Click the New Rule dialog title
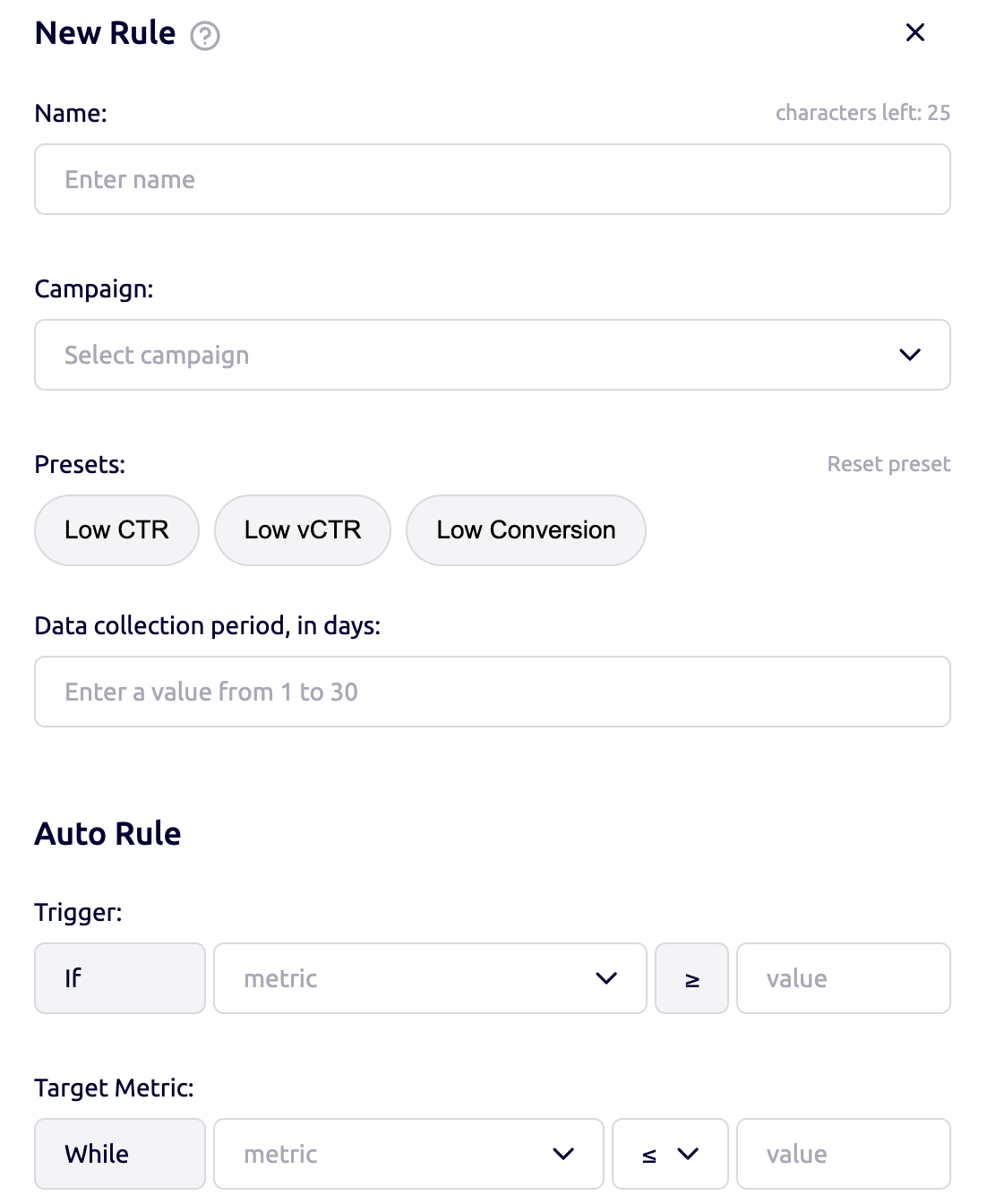Screen dimensions: 987x1204 point(105,33)
